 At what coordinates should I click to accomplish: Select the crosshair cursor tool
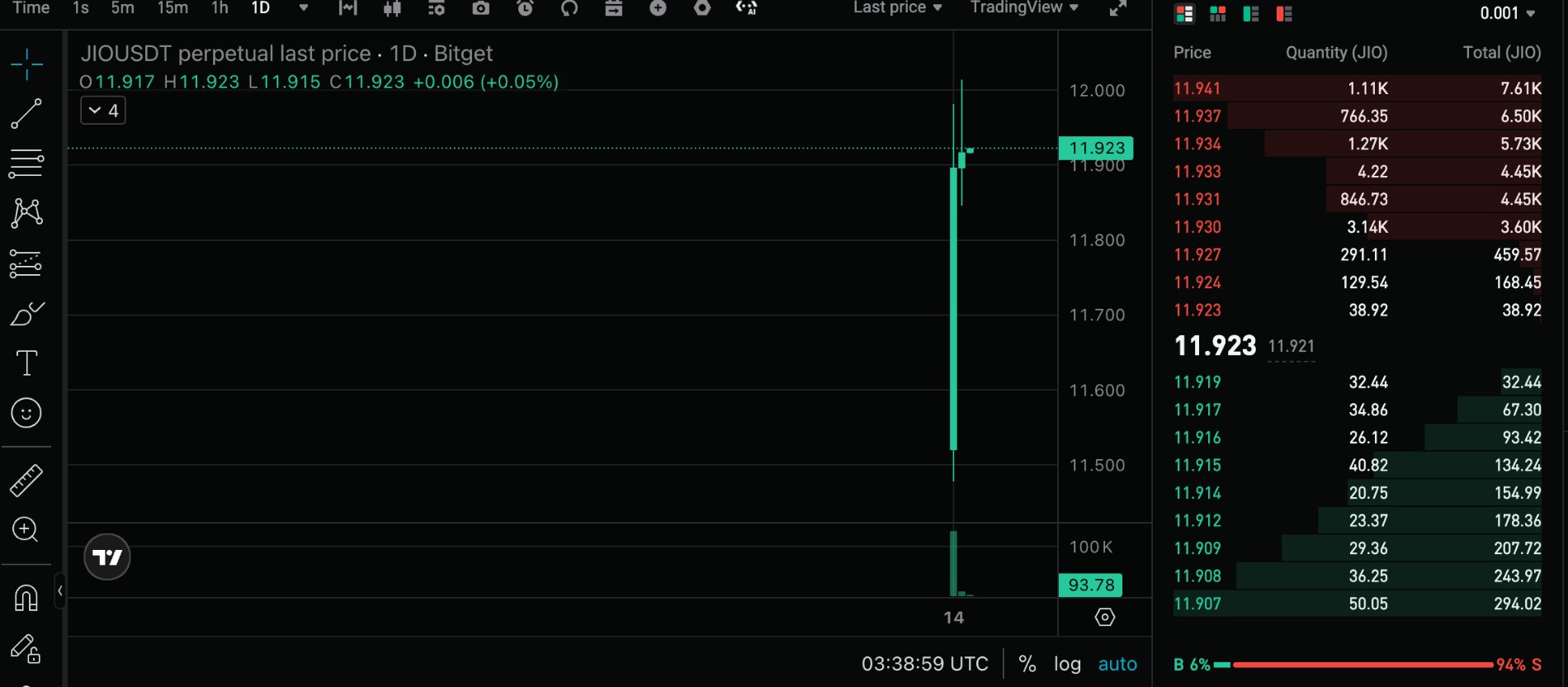[x=26, y=64]
